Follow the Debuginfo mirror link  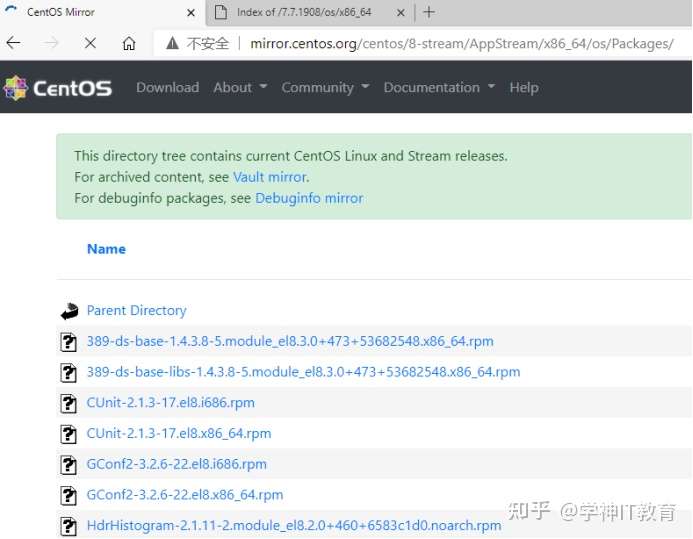tap(309, 198)
